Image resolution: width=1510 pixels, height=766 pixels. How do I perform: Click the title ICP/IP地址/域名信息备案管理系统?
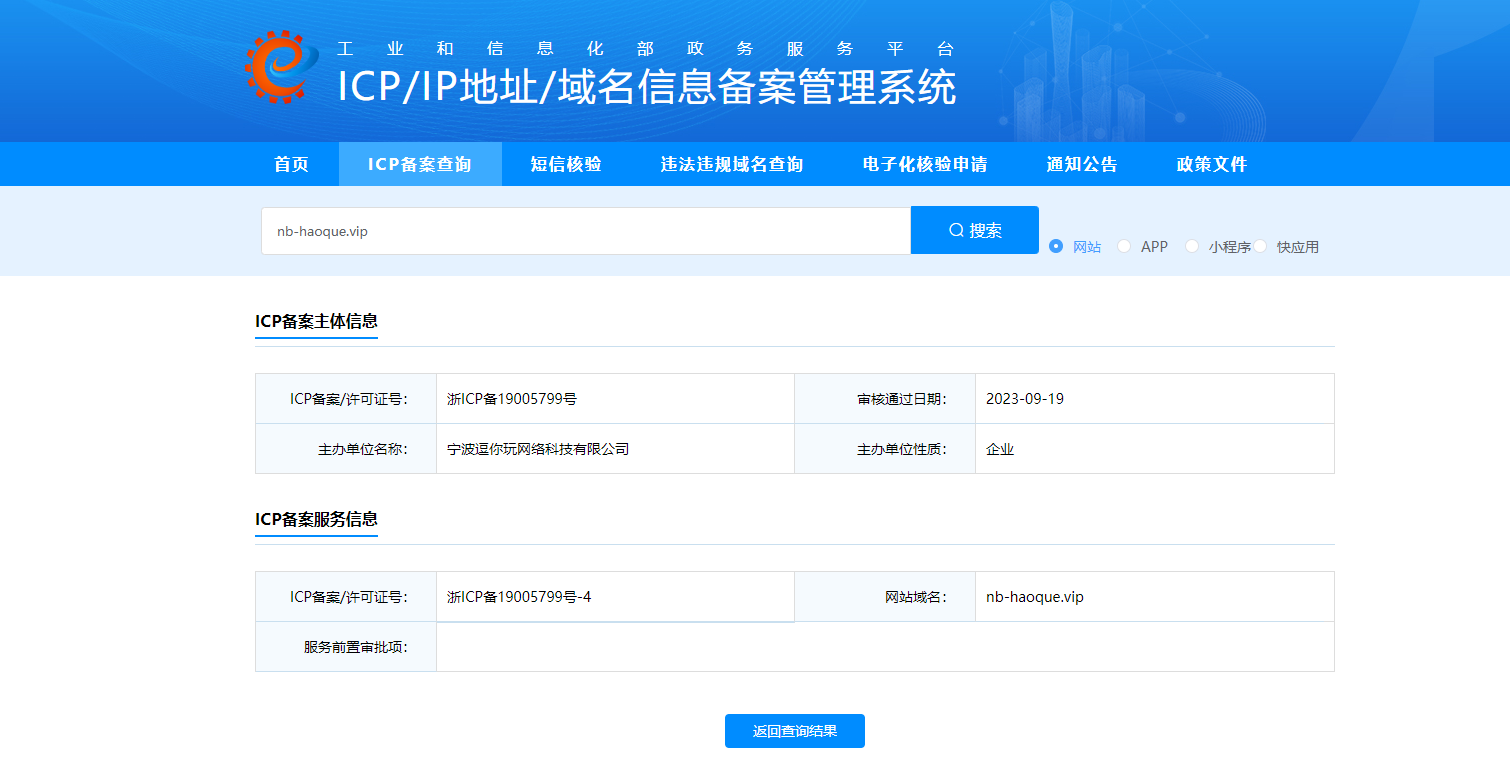click(x=647, y=87)
